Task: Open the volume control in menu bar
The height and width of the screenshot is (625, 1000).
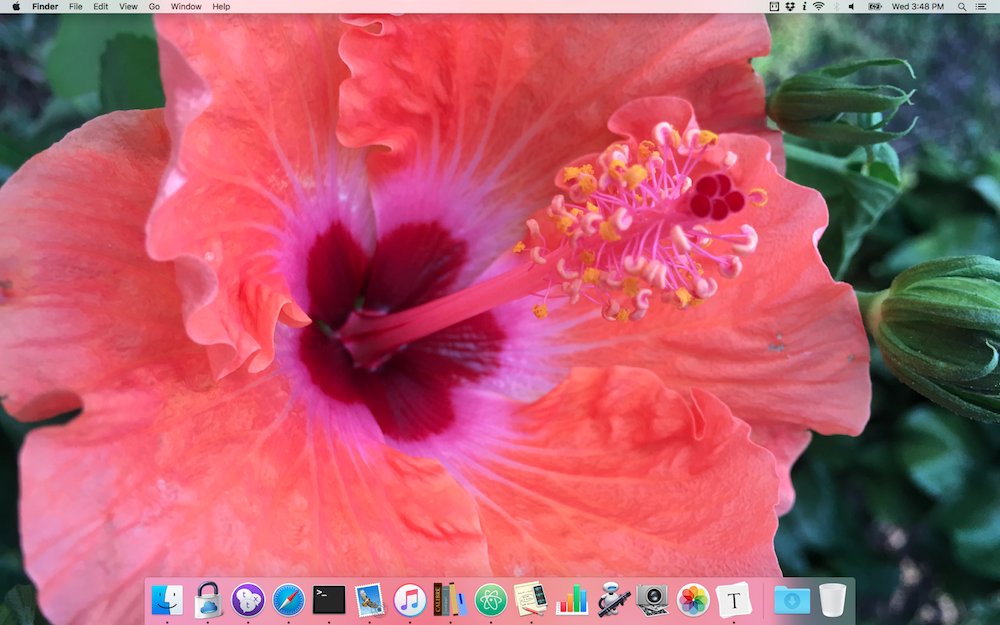Action: tap(852, 6)
